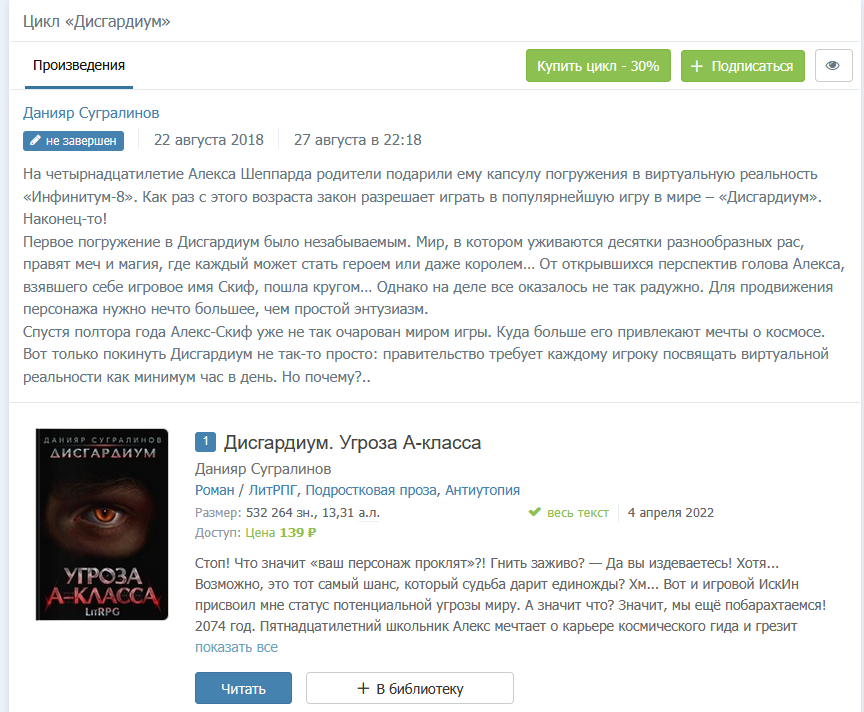This screenshot has height=712, width=864.
Task: Click the plus icon on 'В библиотеку'
Action: pos(363,688)
